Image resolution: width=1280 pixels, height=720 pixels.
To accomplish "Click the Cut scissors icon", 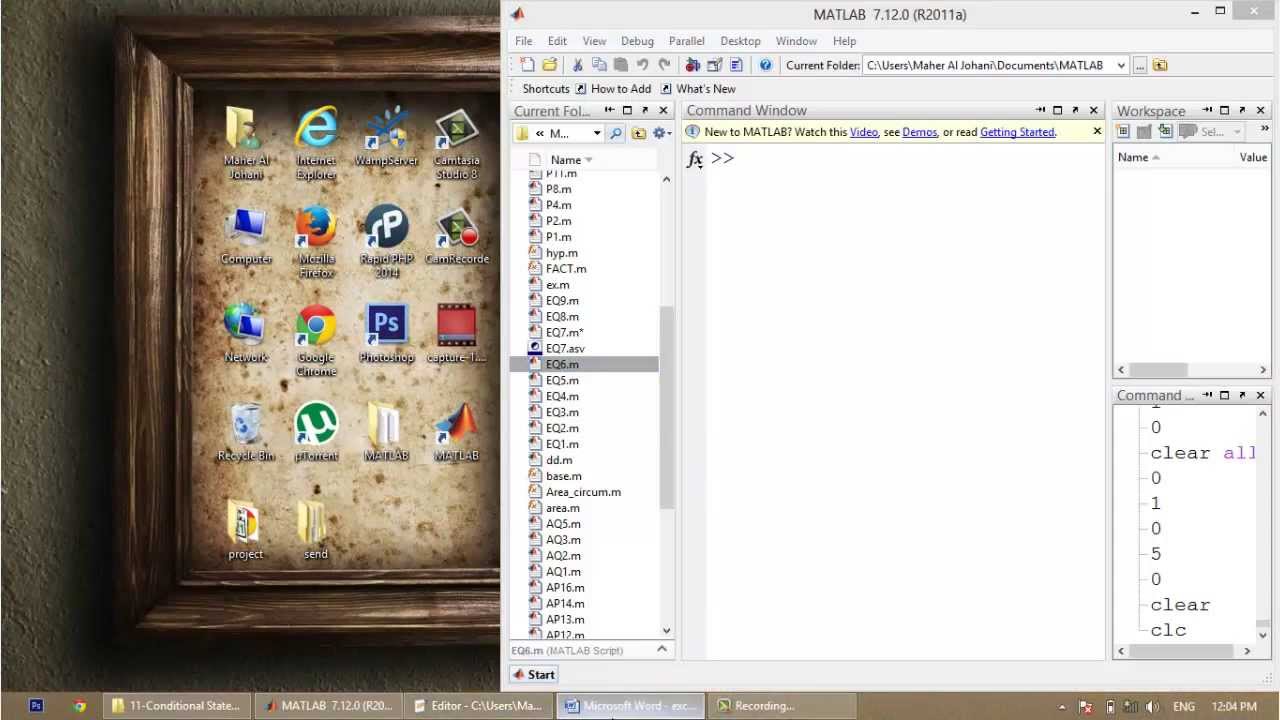I will coord(577,65).
